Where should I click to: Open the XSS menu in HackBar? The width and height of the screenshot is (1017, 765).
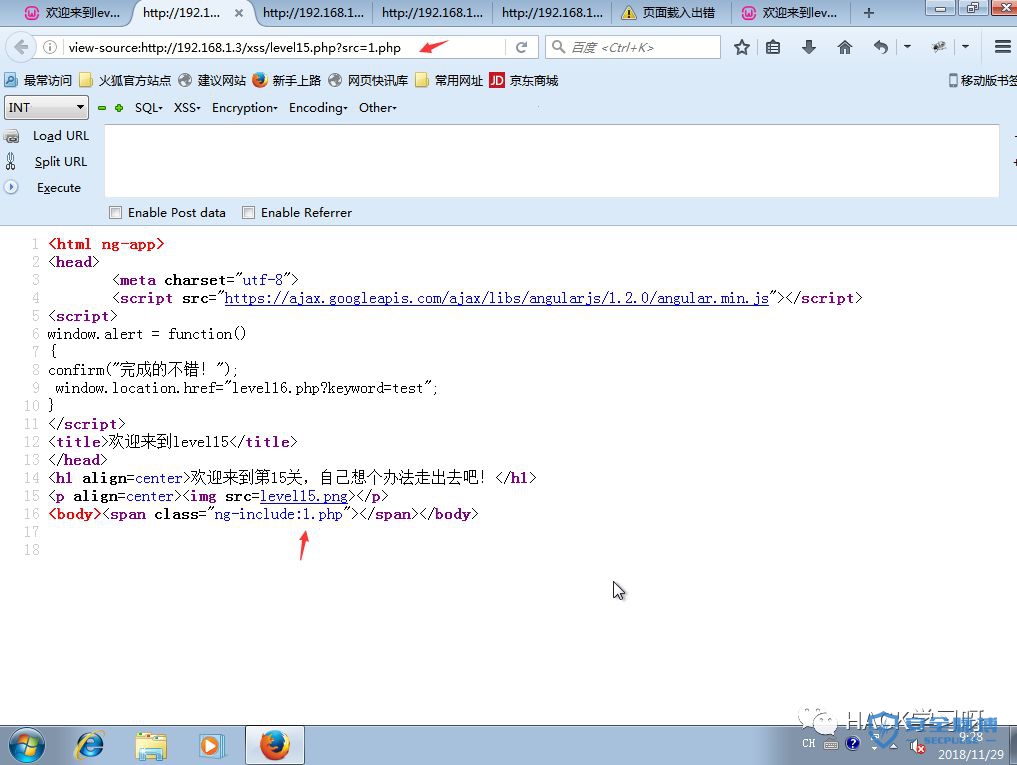[187, 108]
